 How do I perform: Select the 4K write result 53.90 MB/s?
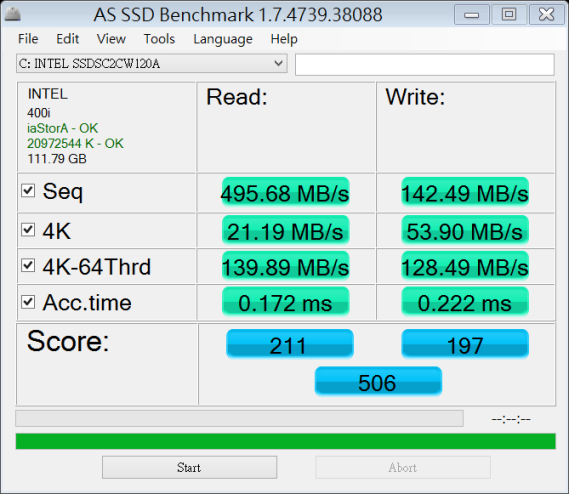coord(465,230)
